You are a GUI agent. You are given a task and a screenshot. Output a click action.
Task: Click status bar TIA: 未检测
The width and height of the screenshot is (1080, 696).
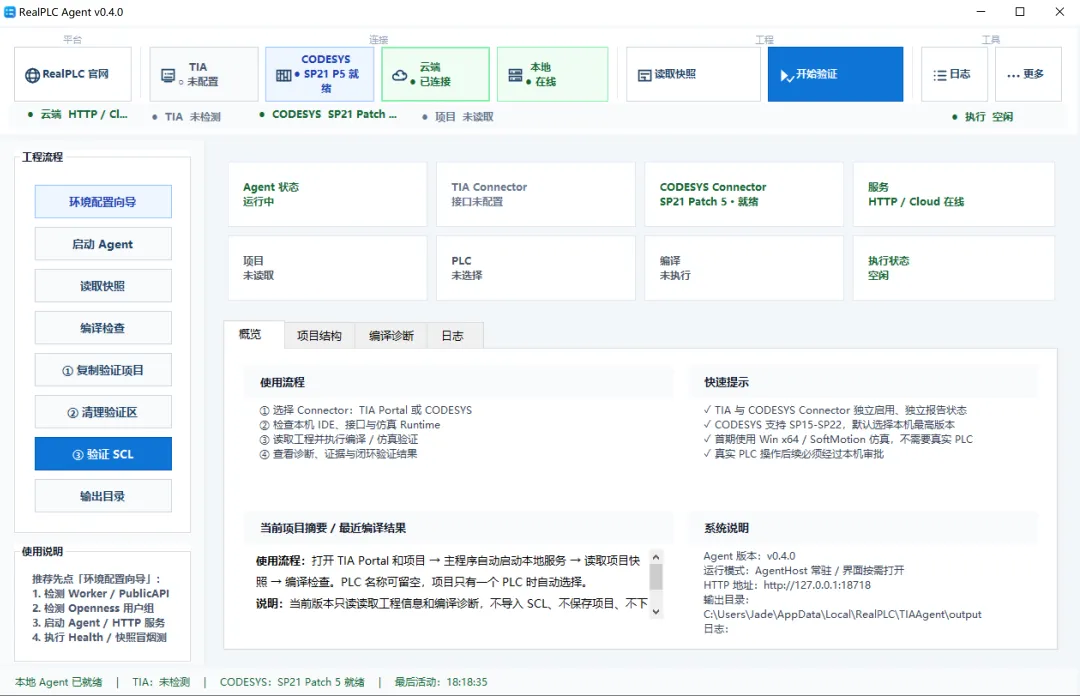click(x=161, y=682)
